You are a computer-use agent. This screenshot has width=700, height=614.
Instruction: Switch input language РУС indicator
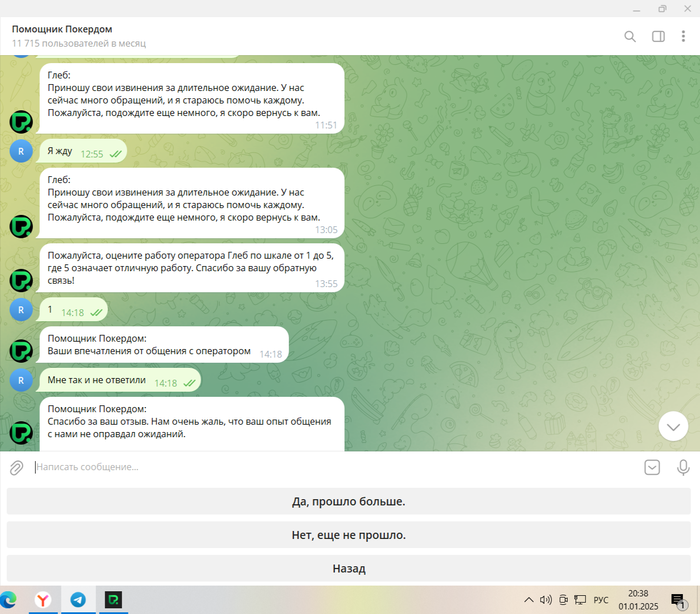pos(601,600)
